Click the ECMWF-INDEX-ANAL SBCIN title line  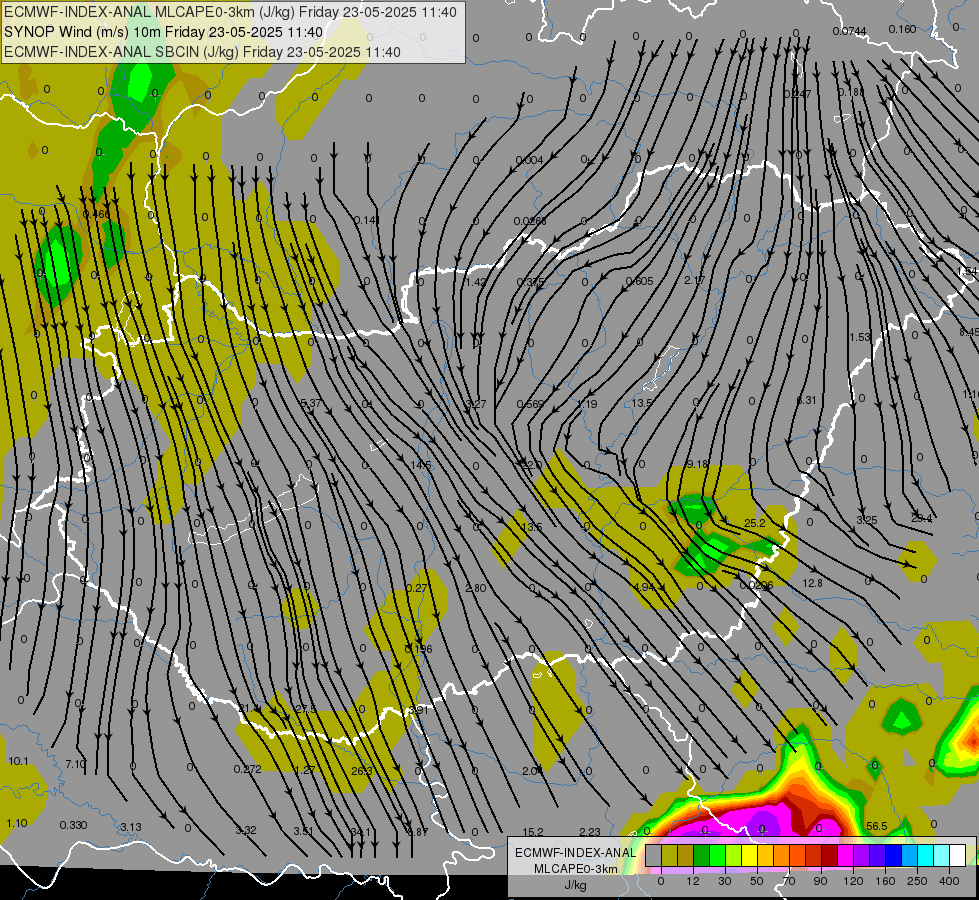202,52
